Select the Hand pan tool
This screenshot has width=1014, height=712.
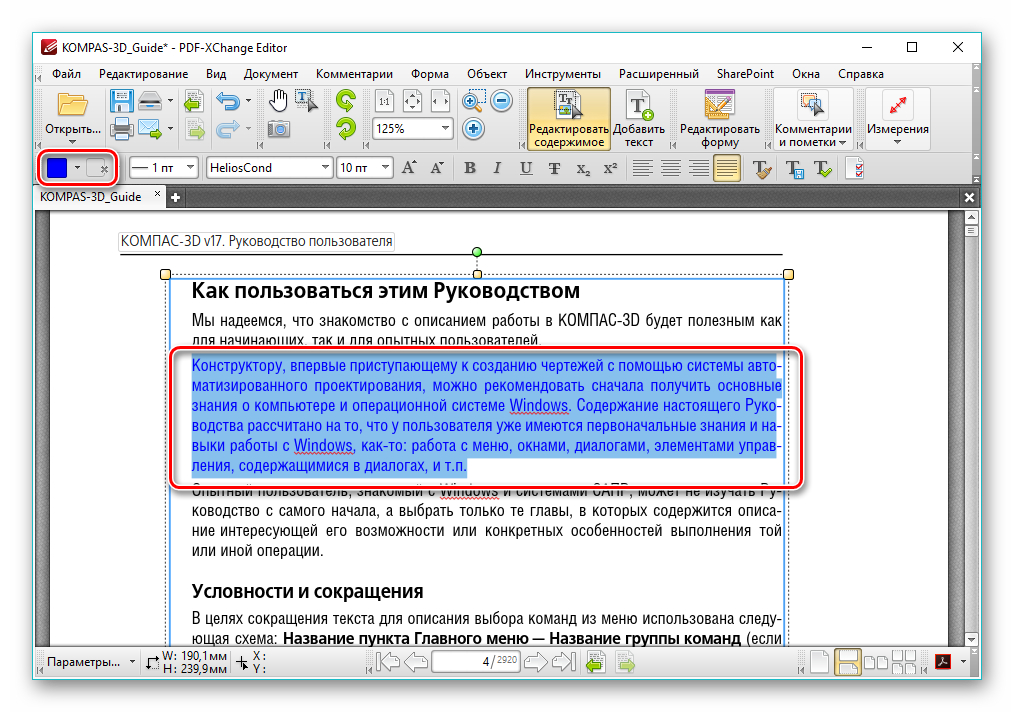[279, 100]
